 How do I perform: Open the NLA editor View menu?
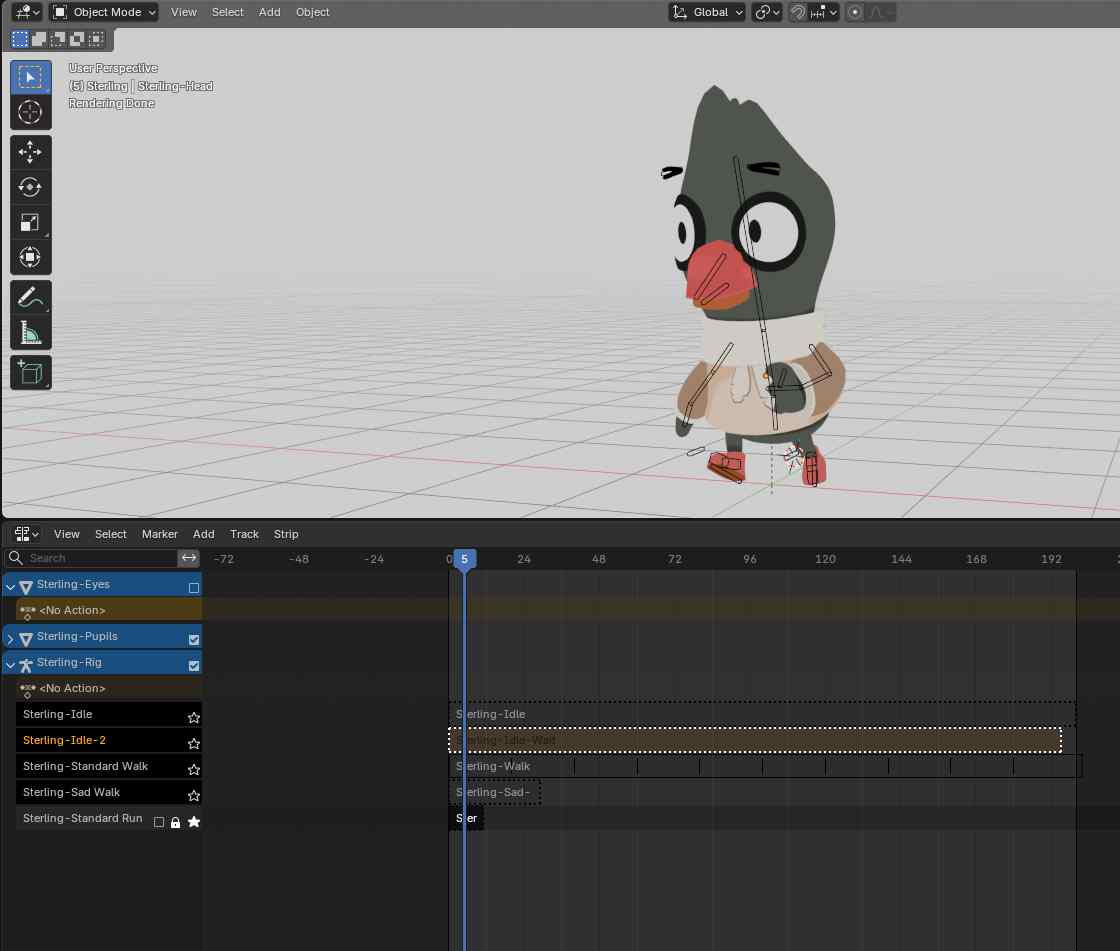click(x=66, y=534)
